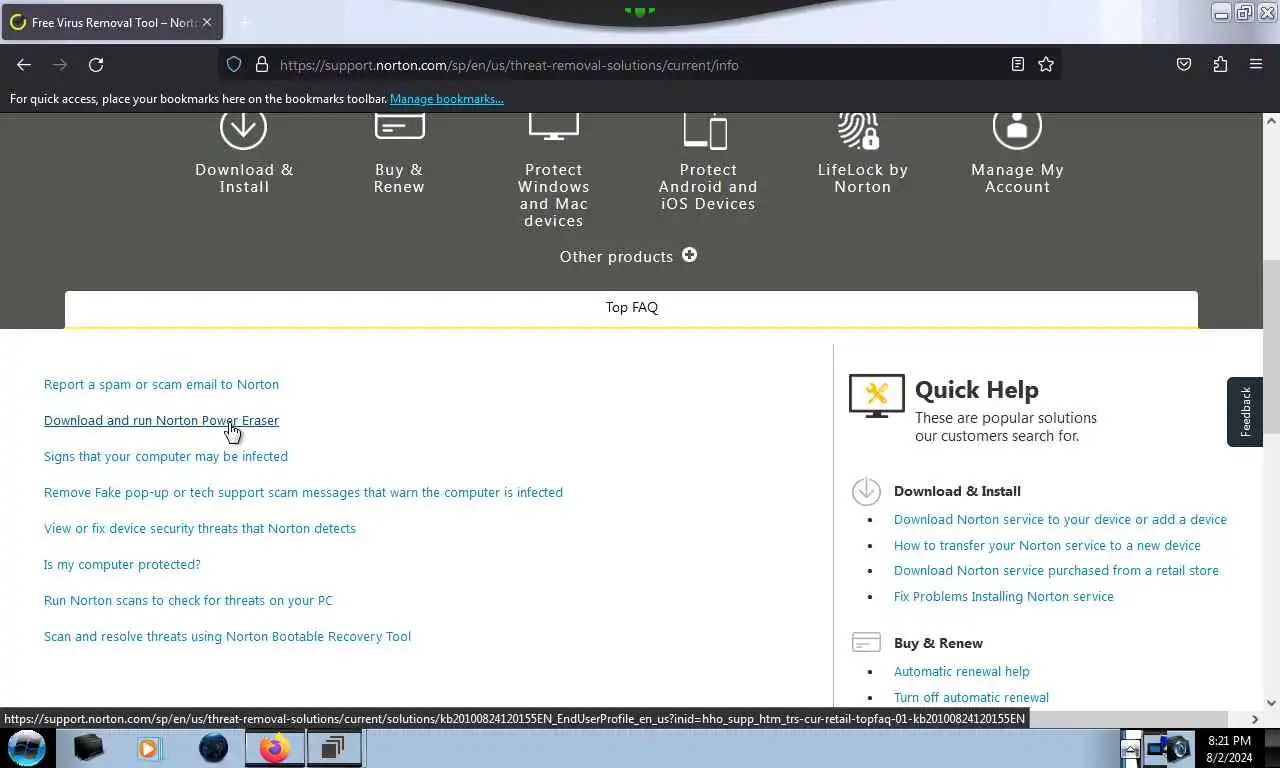
Task: Open Remove Fake pop-up scam messages link
Action: click(x=303, y=492)
